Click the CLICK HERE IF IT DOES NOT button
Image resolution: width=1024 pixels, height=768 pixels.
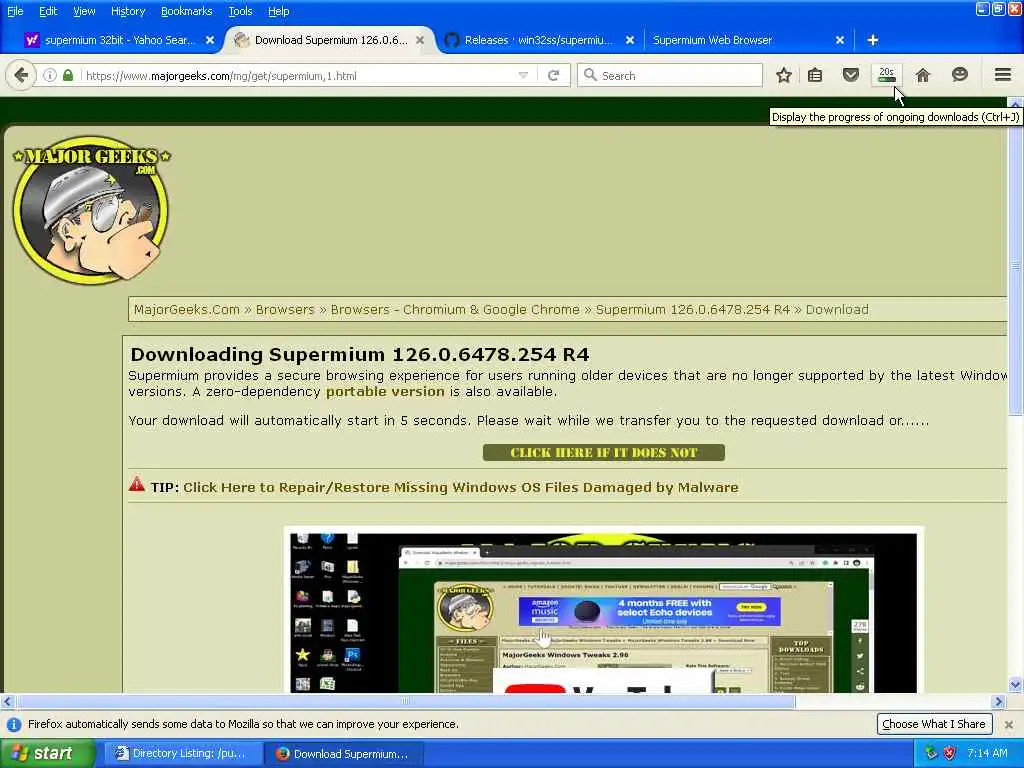(x=603, y=453)
